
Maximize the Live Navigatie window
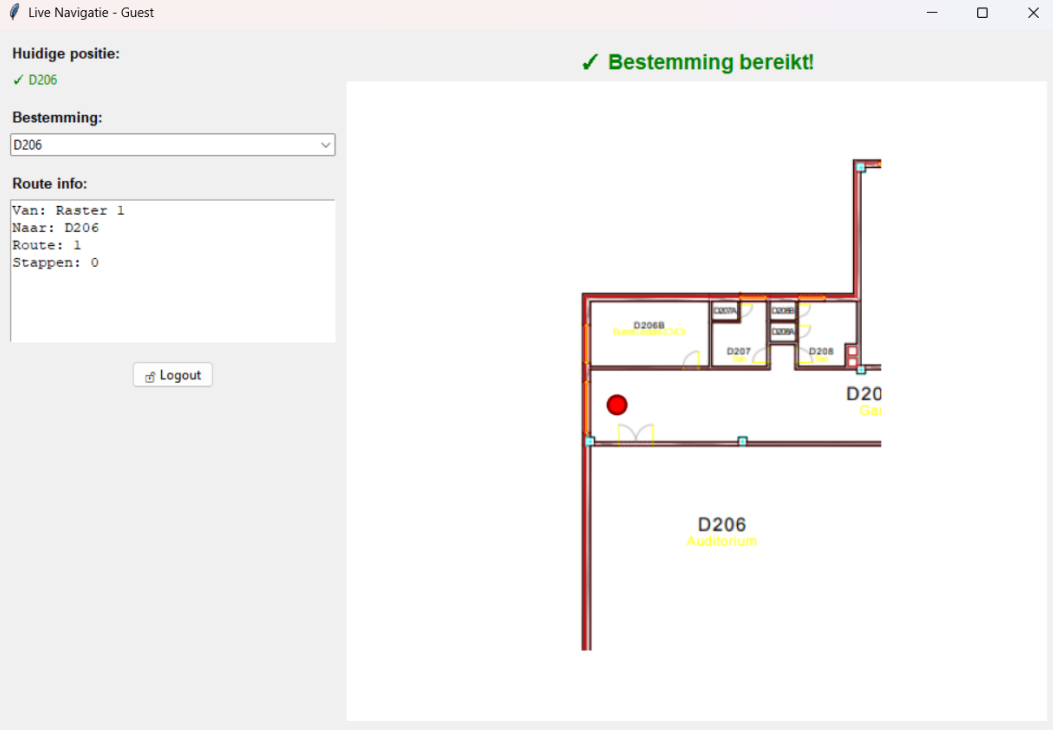point(982,13)
